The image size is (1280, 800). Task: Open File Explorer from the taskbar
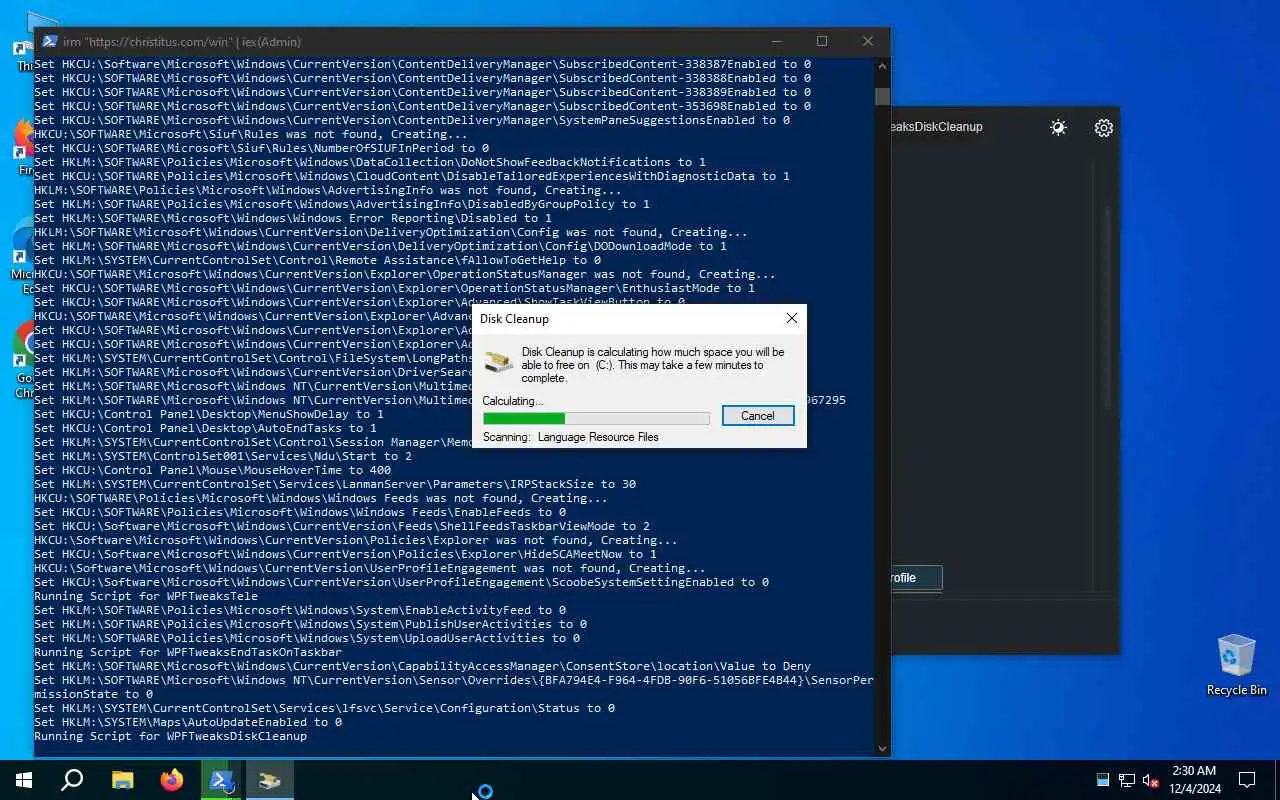(122, 780)
